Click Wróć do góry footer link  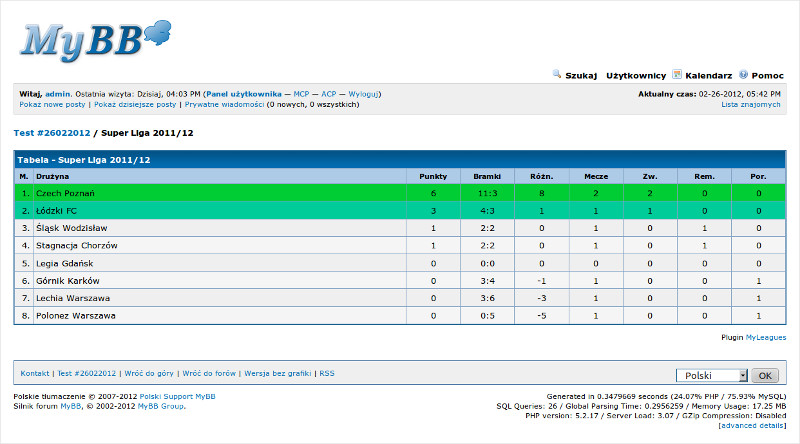coord(149,373)
